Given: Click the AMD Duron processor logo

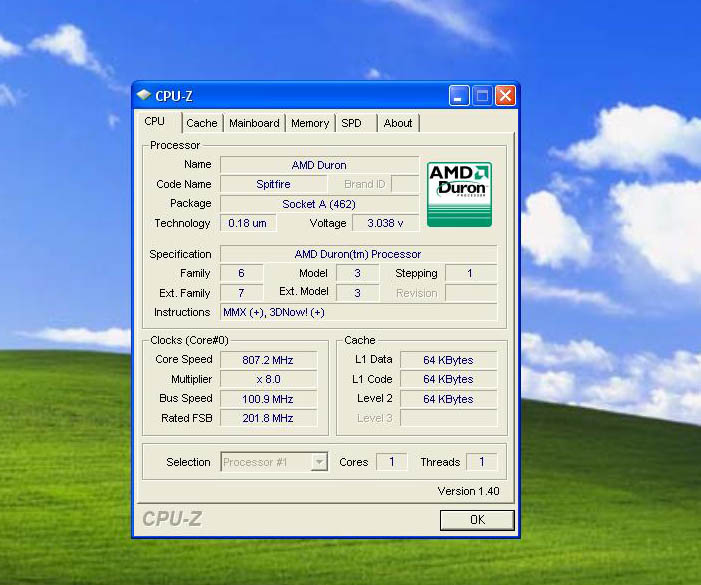Looking at the screenshot, I should (459, 194).
